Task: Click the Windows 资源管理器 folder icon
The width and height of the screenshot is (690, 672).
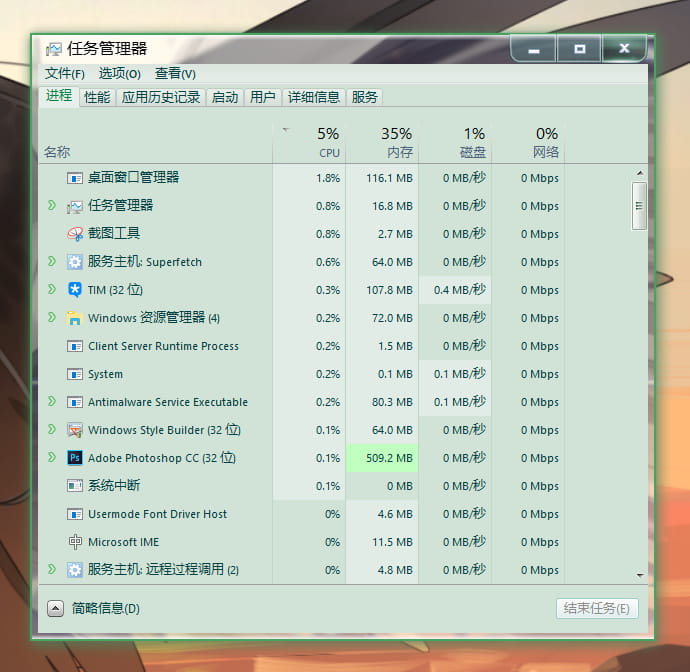Action: point(75,318)
